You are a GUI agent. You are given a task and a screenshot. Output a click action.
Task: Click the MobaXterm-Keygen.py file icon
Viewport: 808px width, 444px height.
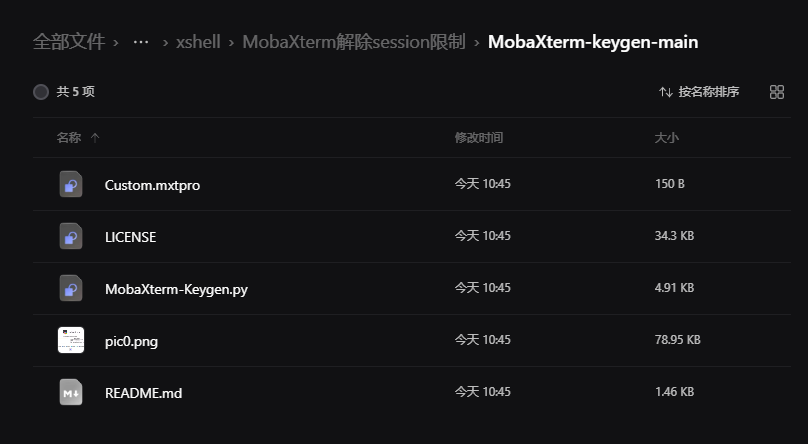point(70,288)
